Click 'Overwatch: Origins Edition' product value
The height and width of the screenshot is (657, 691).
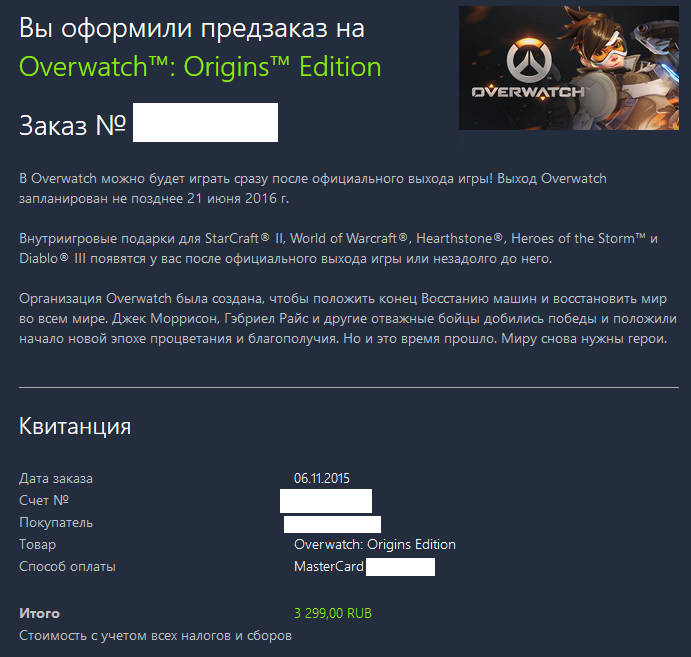[375, 545]
